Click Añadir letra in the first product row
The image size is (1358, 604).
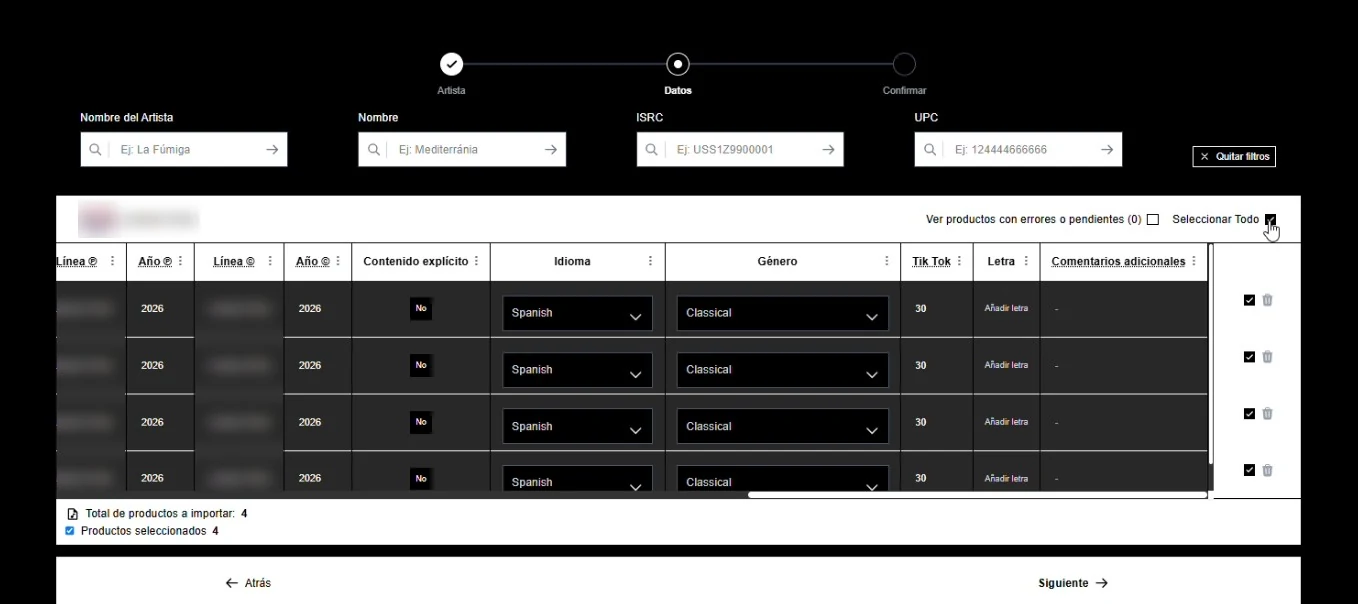point(1006,309)
